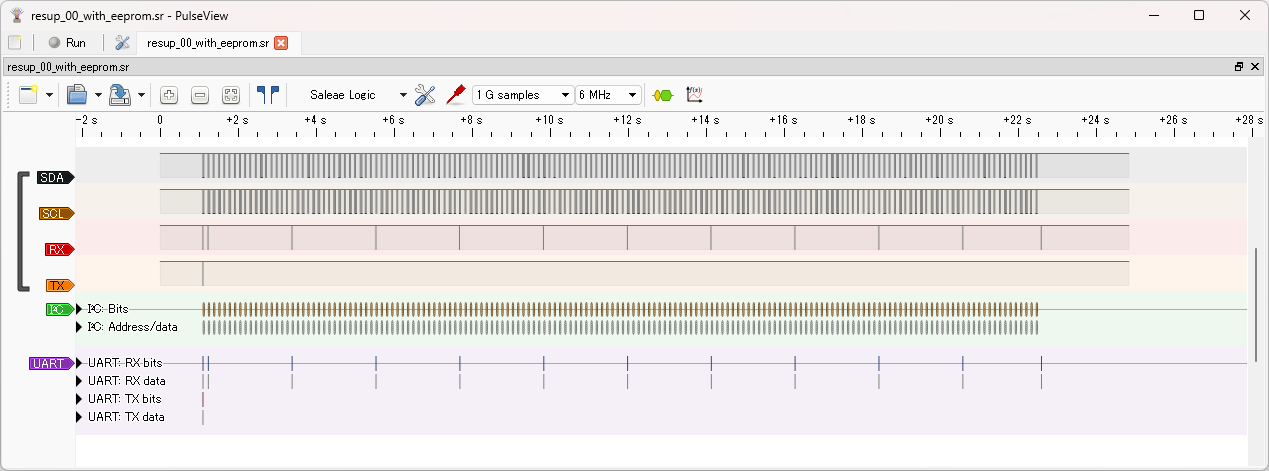1269x471 pixels.
Task: Click the purple UART decoder label
Action: pyautogui.click(x=52, y=364)
